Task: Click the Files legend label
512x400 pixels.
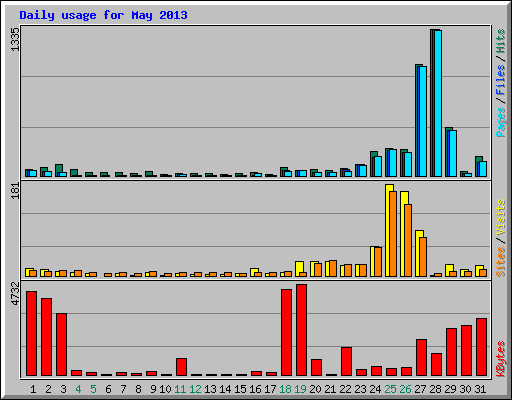Action: pyautogui.click(x=500, y=80)
